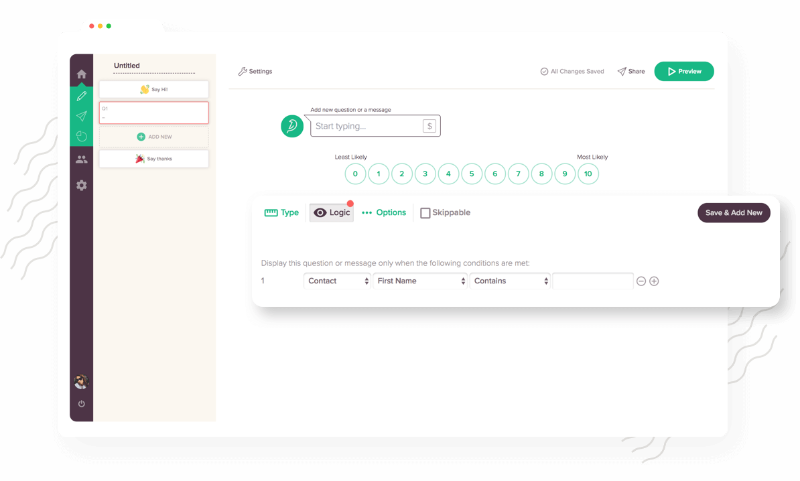Switch to the Options tab
Viewport: 800px width, 481px height.
(384, 213)
